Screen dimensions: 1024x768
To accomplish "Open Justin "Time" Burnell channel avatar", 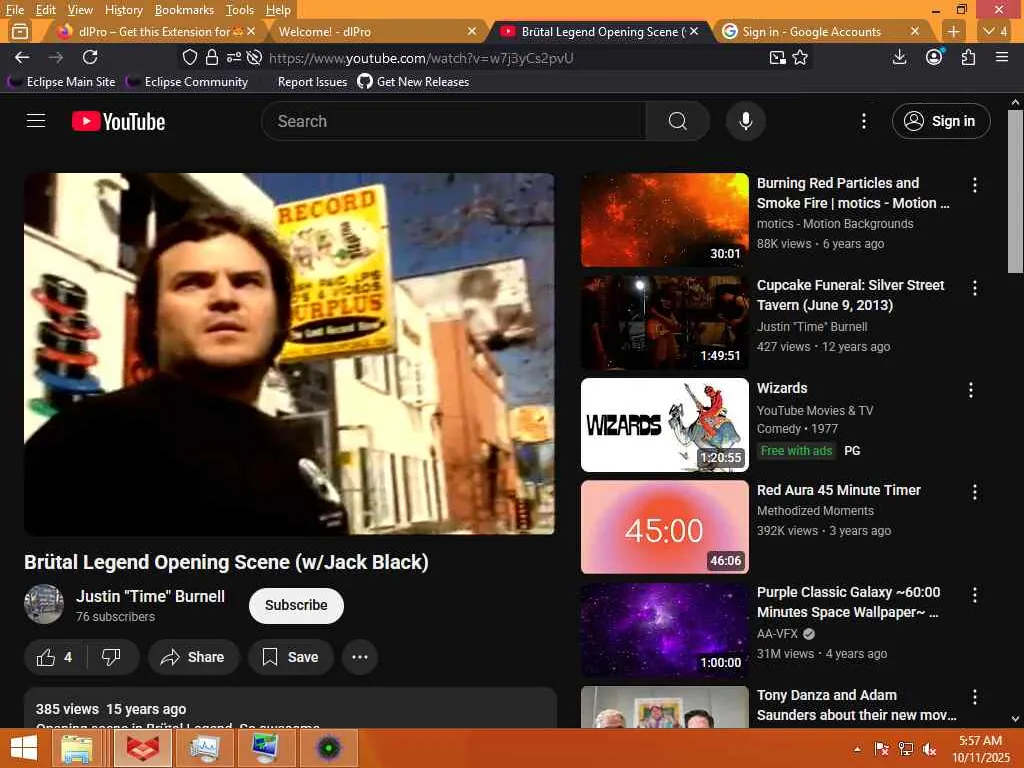I will [x=44, y=604].
